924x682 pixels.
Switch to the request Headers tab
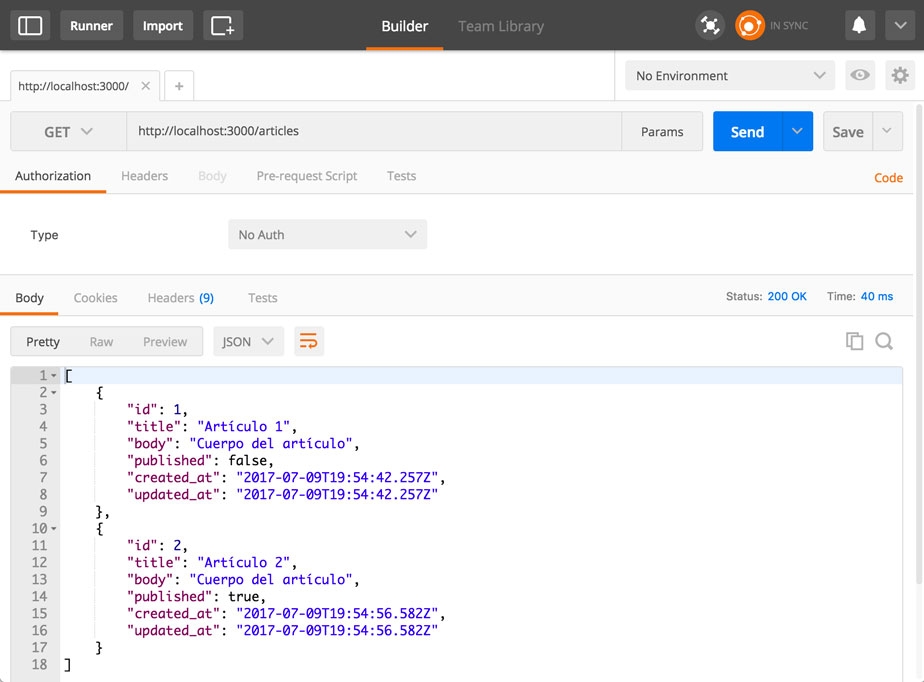[144, 176]
